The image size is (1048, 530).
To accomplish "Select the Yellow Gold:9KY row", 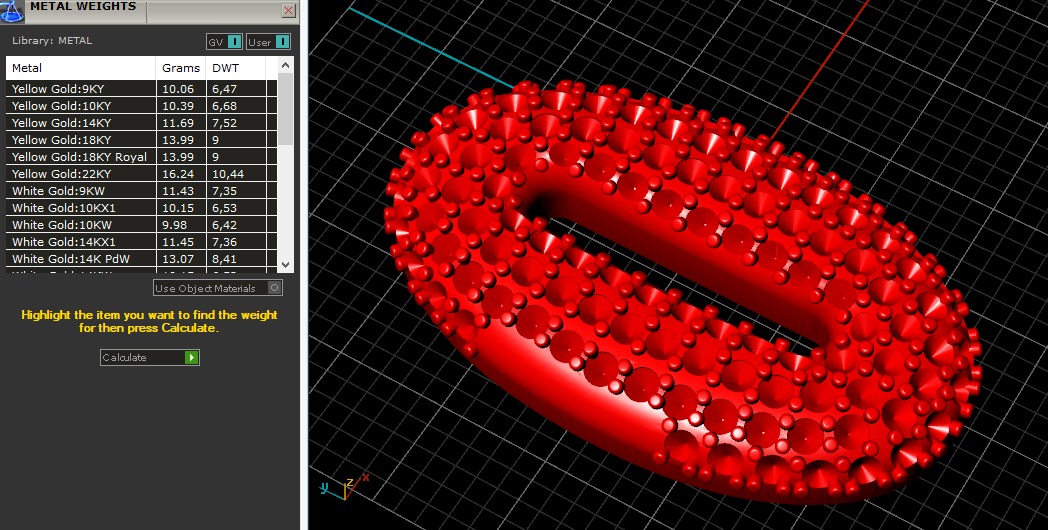I will (141, 89).
